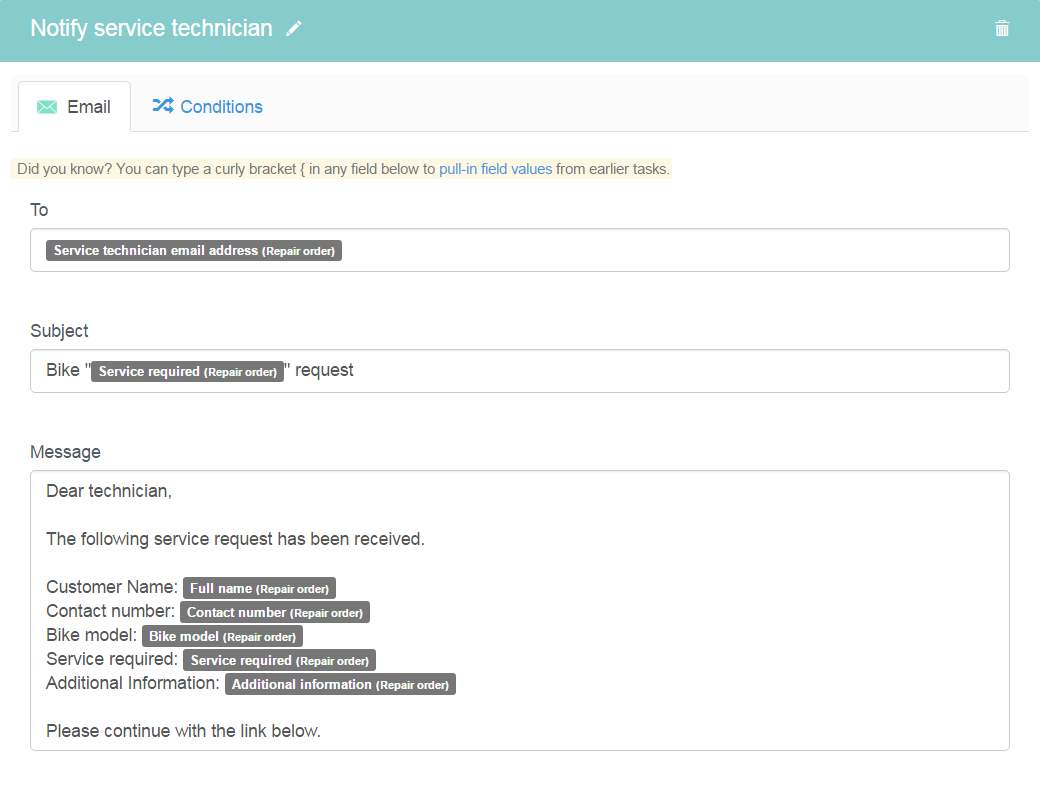Click the To field label
The width and height of the screenshot is (1040, 787).
pyautogui.click(x=39, y=210)
